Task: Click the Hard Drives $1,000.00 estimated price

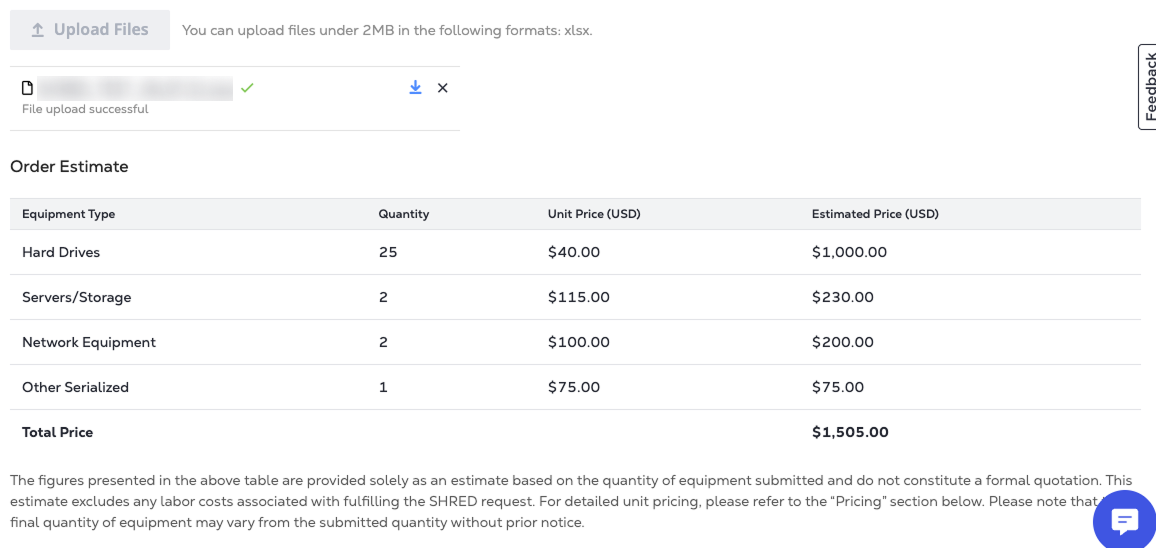Action: [849, 252]
